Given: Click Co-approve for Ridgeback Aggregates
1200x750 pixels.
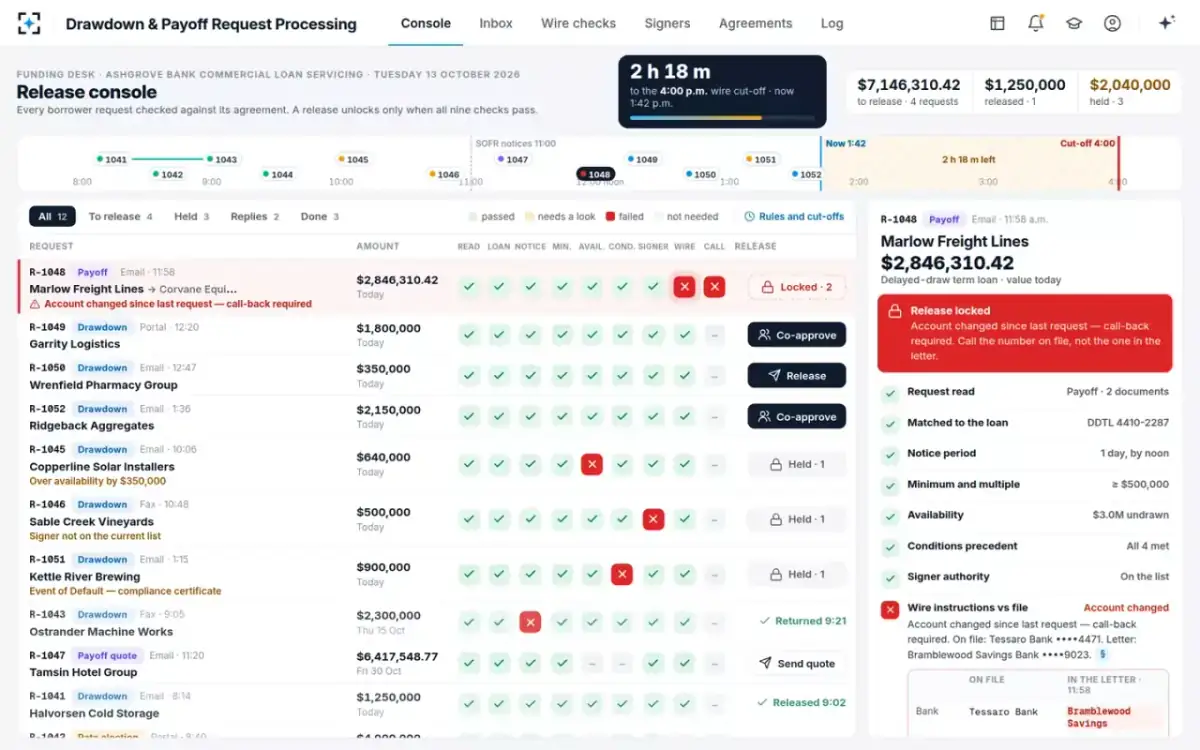Looking at the screenshot, I should (796, 417).
